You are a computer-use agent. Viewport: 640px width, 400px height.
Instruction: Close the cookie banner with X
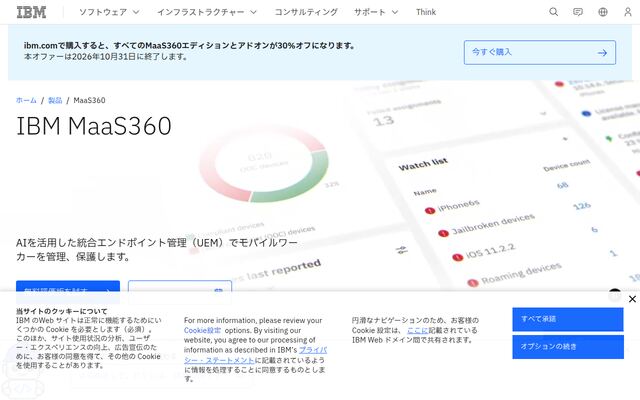click(x=632, y=299)
